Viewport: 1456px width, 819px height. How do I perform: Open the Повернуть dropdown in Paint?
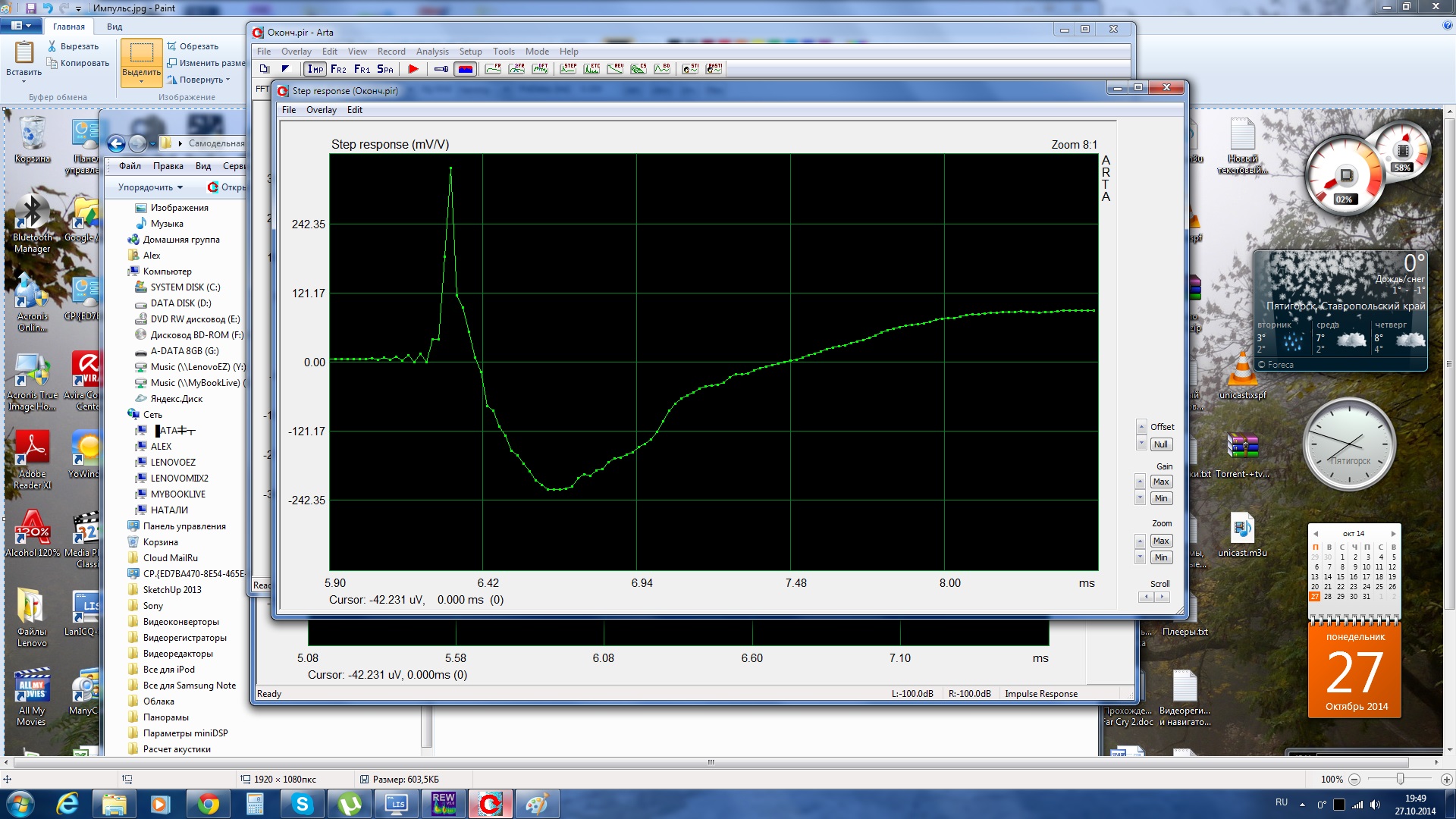tap(199, 80)
